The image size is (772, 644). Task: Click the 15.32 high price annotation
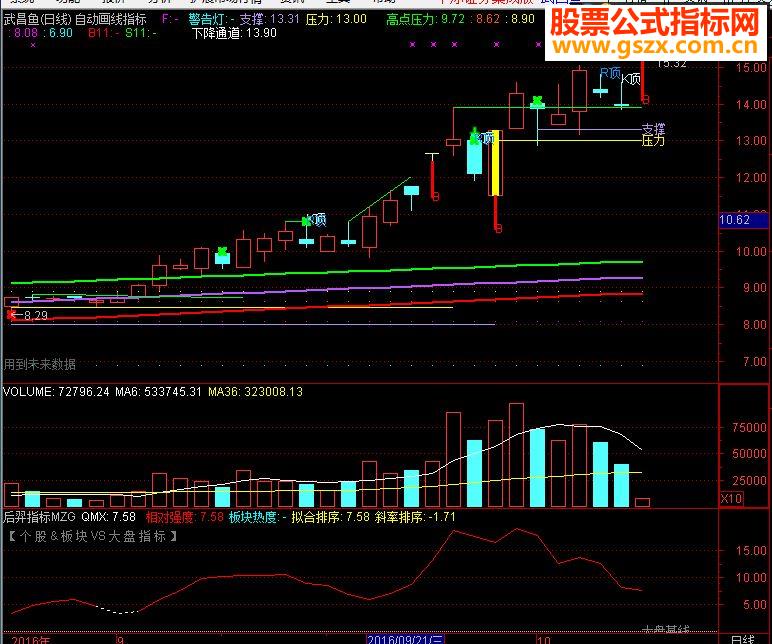tap(672, 63)
